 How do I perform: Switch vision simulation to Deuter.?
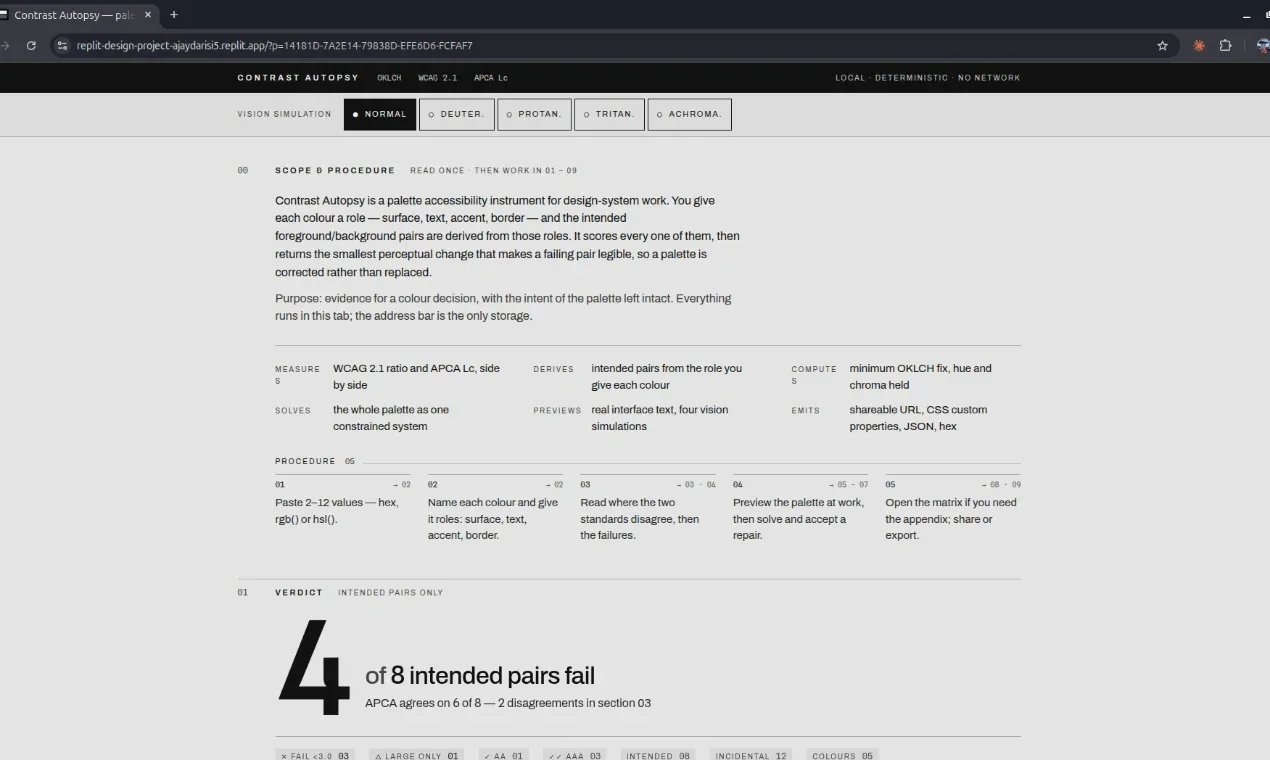(456, 114)
